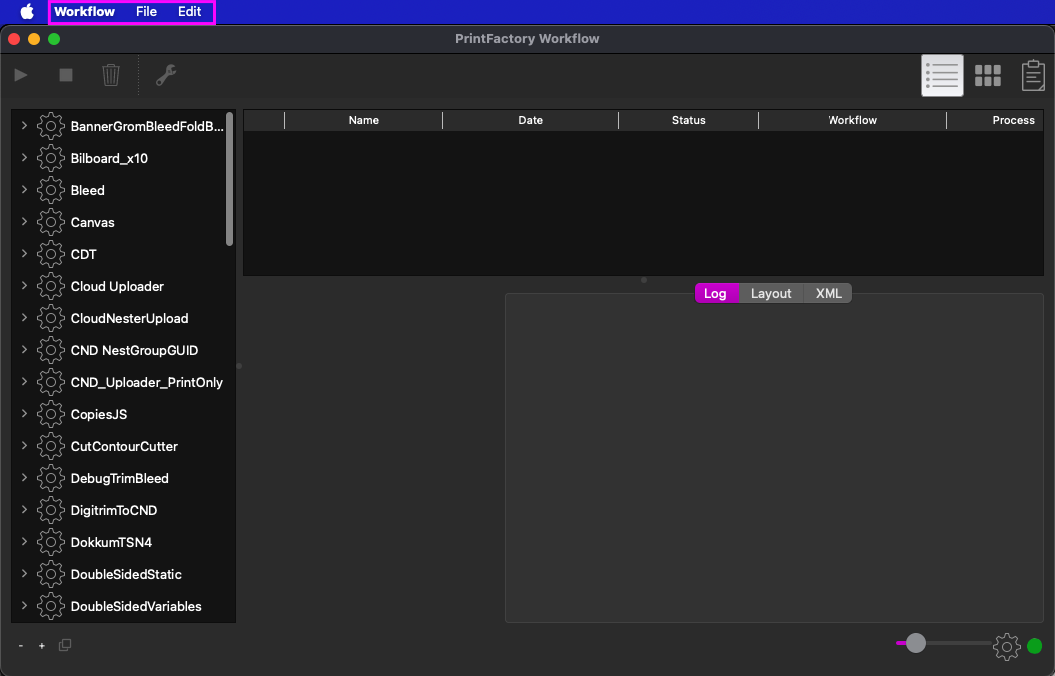Click the gear icon beside Cloud Uploader
1055x676 pixels.
tap(50, 287)
